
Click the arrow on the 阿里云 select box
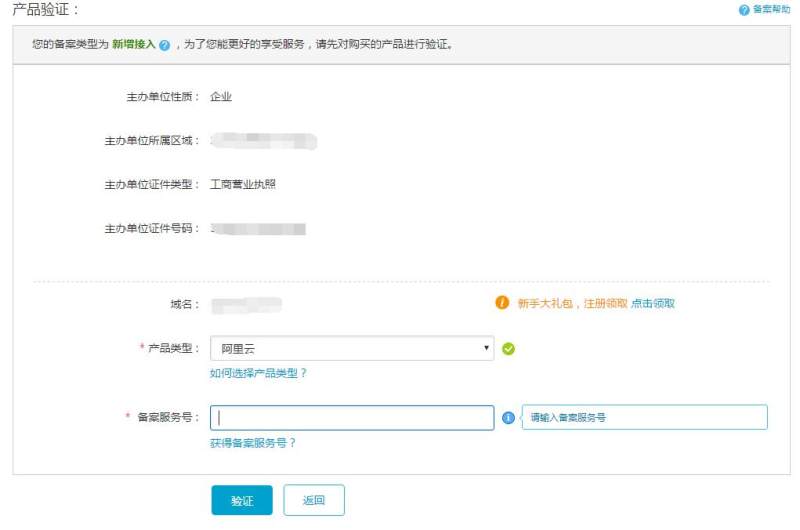click(x=487, y=348)
